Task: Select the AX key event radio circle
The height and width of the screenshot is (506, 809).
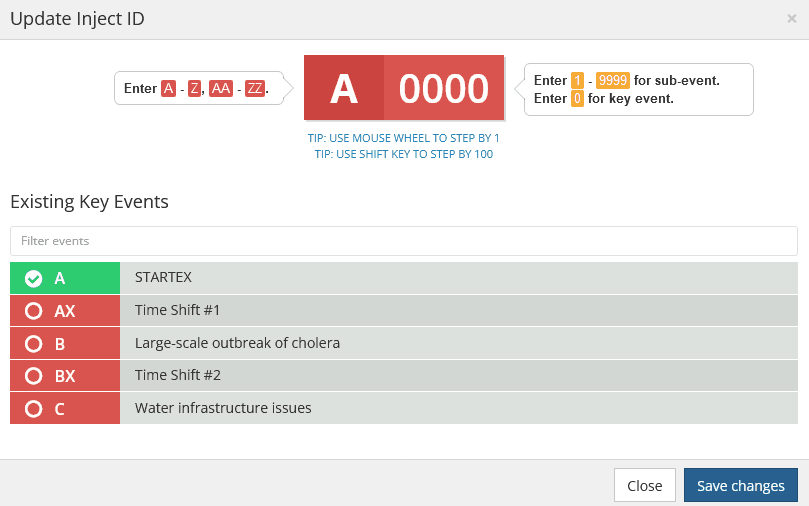Action: tap(33, 311)
